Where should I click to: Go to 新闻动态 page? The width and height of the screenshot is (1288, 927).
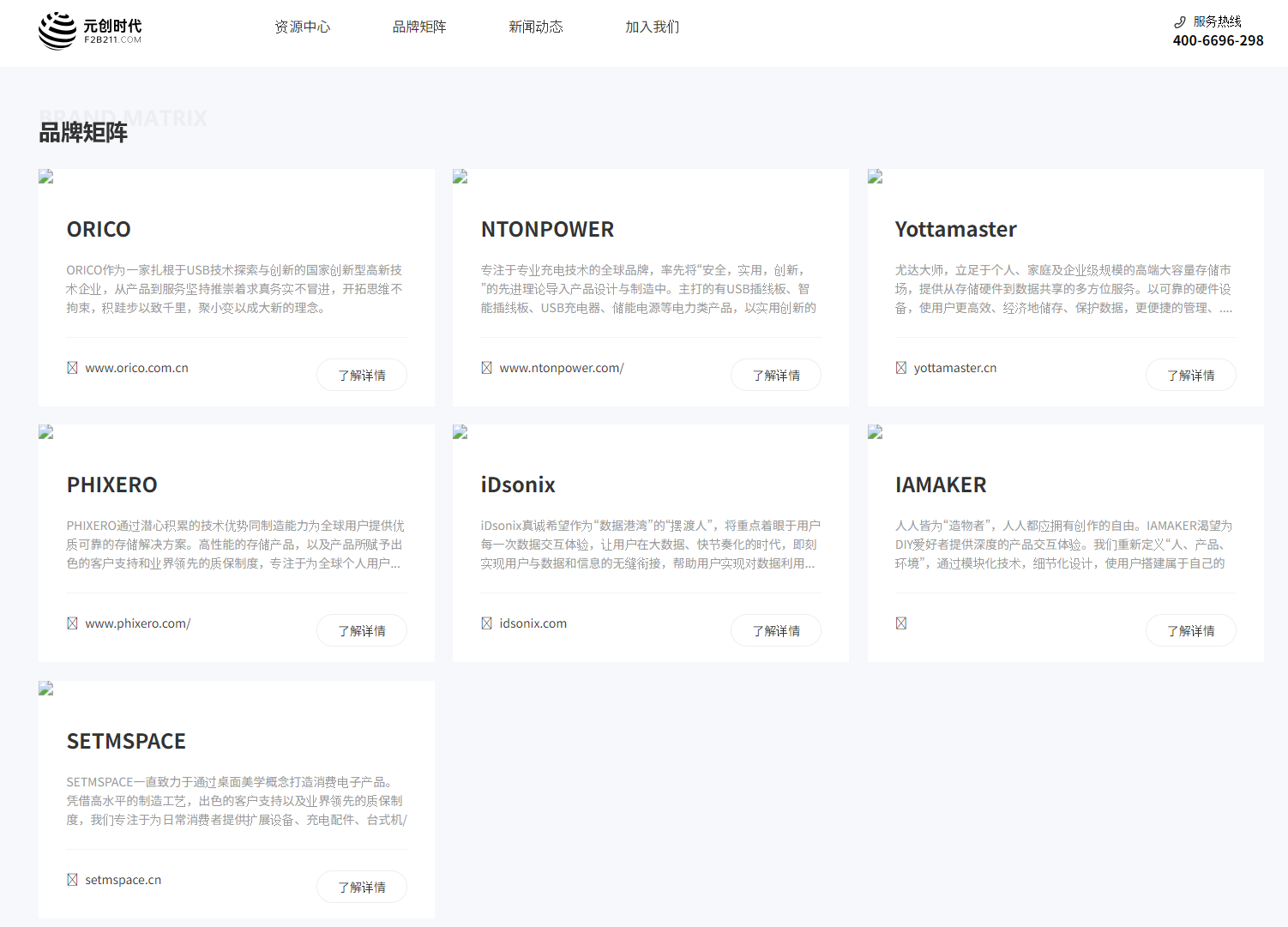pyautogui.click(x=536, y=27)
